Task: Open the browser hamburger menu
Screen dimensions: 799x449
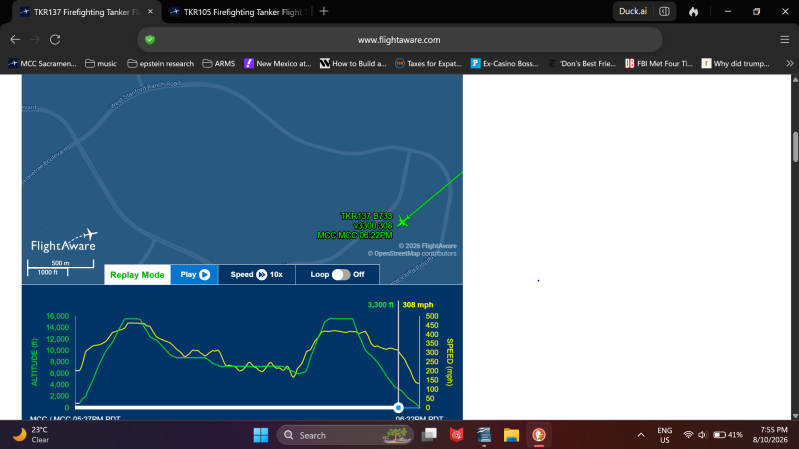Action: point(785,39)
